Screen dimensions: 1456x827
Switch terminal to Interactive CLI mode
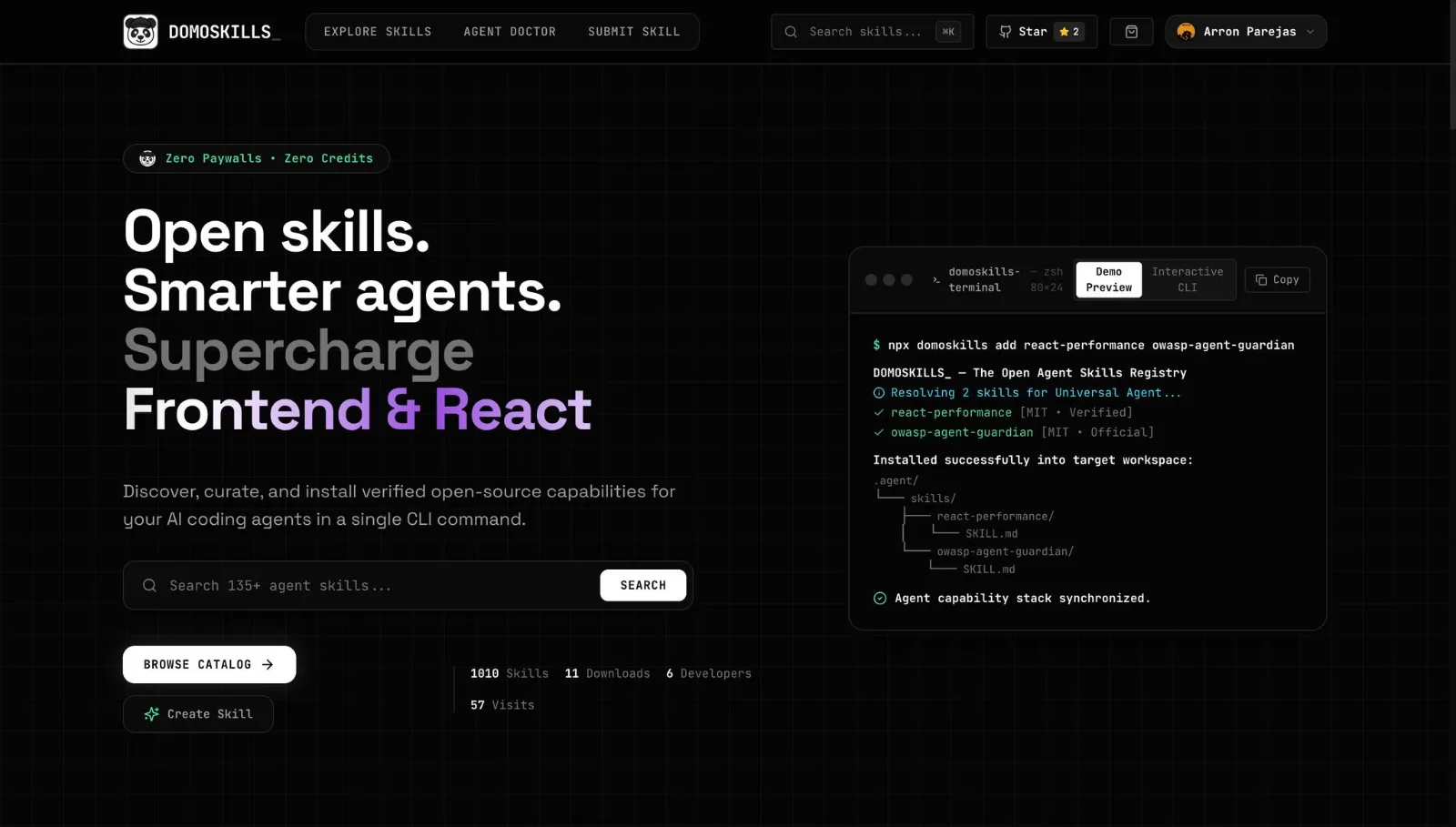click(1188, 280)
